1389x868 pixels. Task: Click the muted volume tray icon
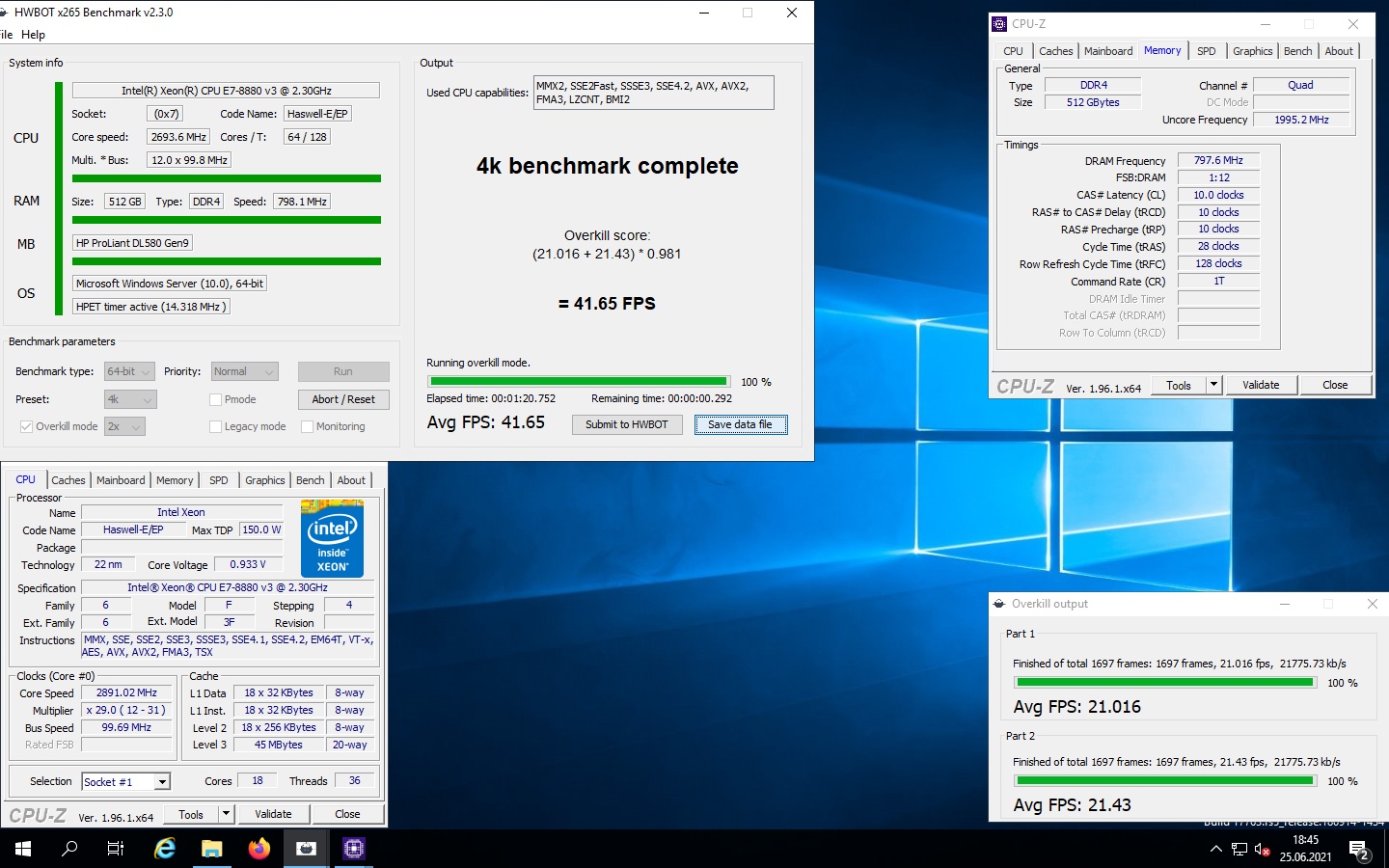tap(1262, 850)
